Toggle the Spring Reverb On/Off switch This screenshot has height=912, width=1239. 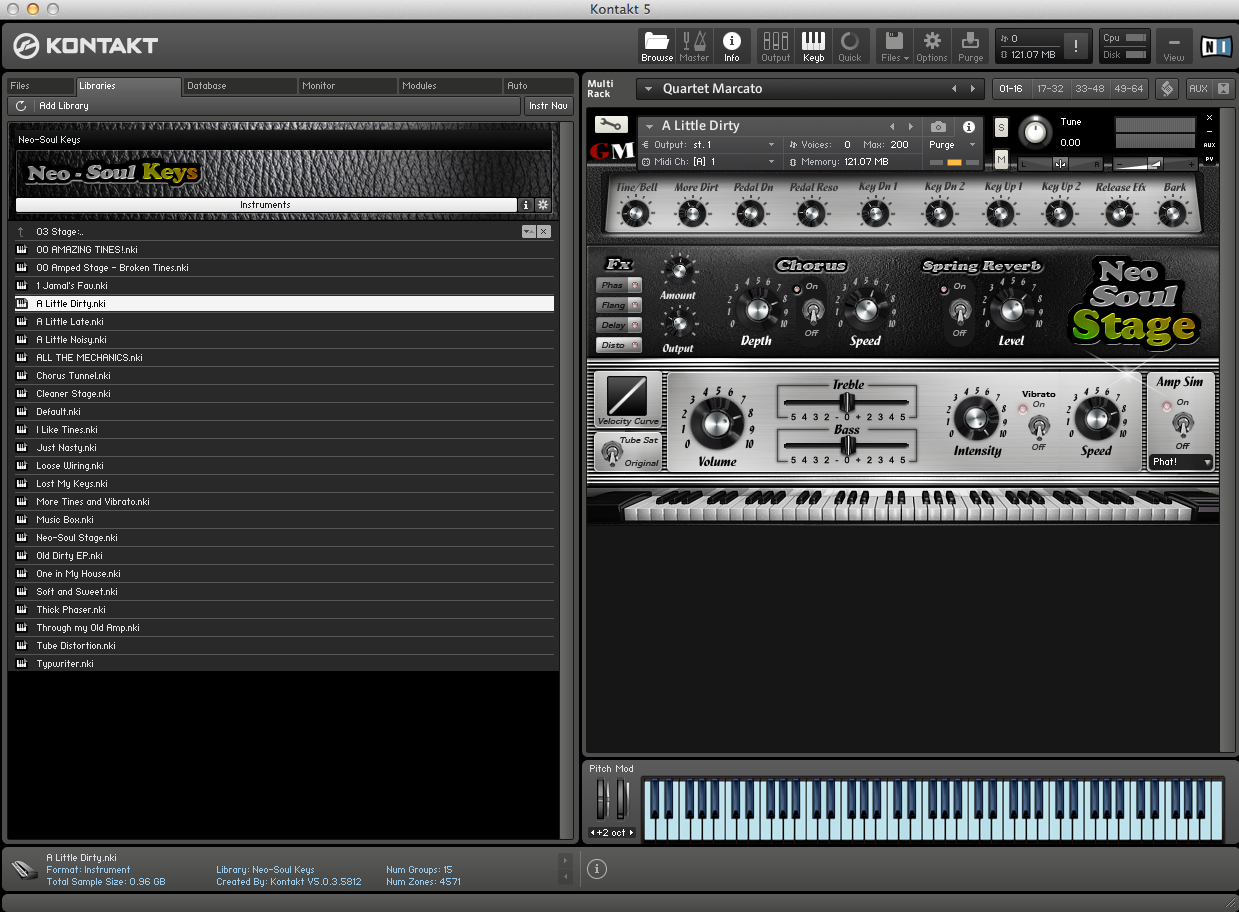(x=959, y=309)
